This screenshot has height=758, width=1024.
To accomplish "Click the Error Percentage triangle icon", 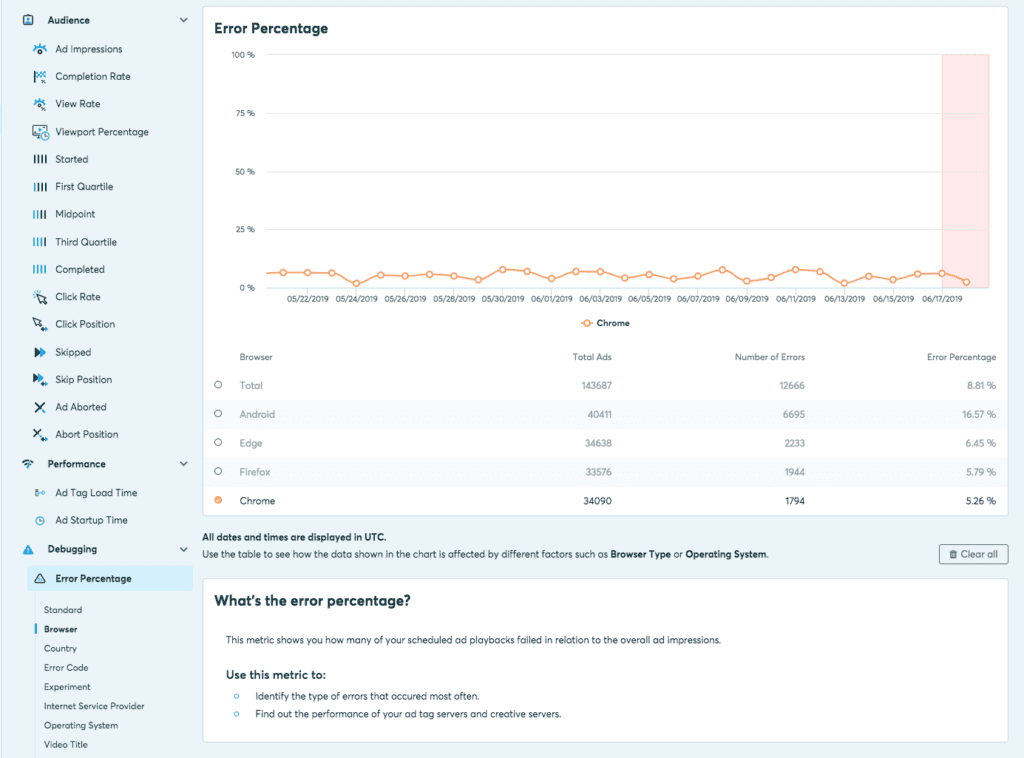I will pos(40,578).
